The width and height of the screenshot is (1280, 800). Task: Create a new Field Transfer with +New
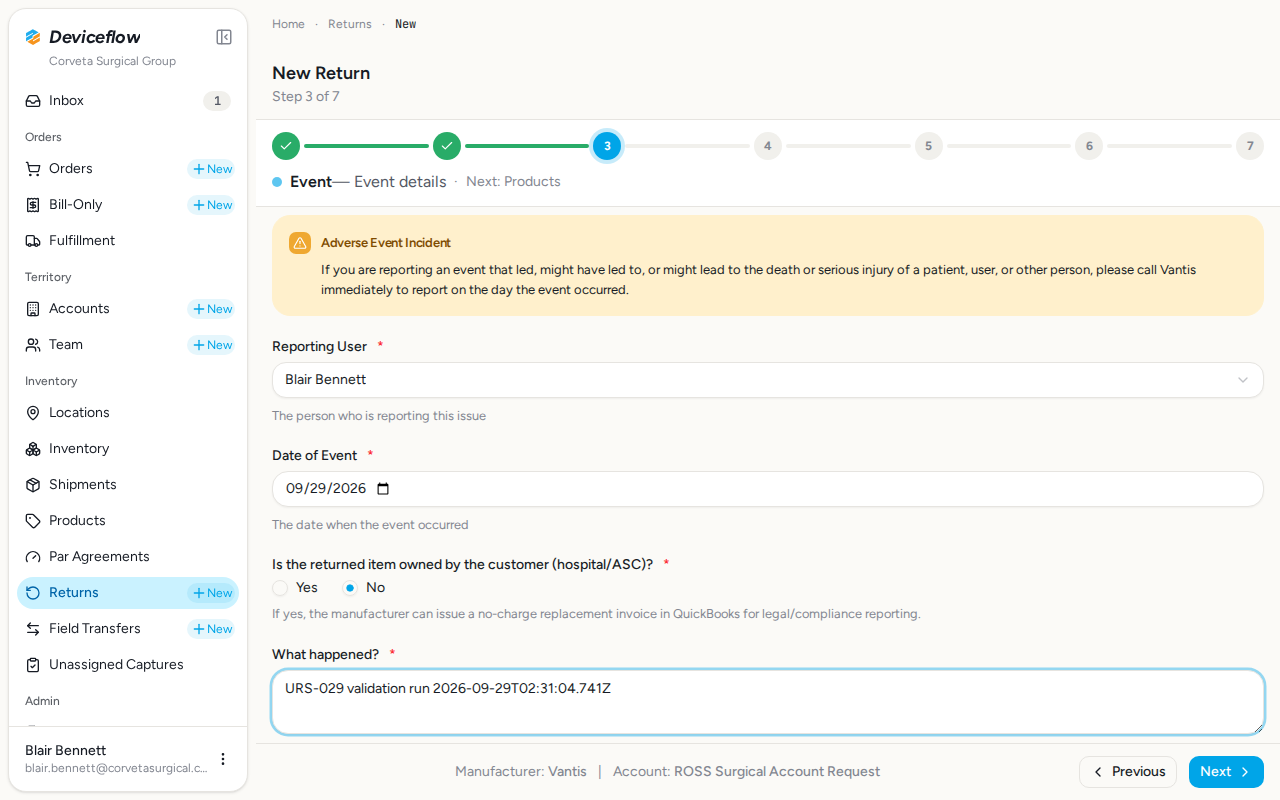click(x=212, y=629)
